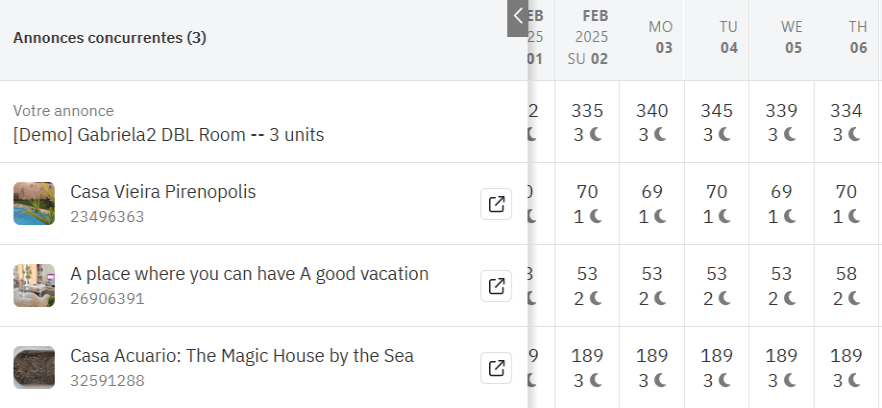Select the [Demo] Gabriela2 DBL Room listing
Viewport: 882px width, 408px height.
pos(168,134)
